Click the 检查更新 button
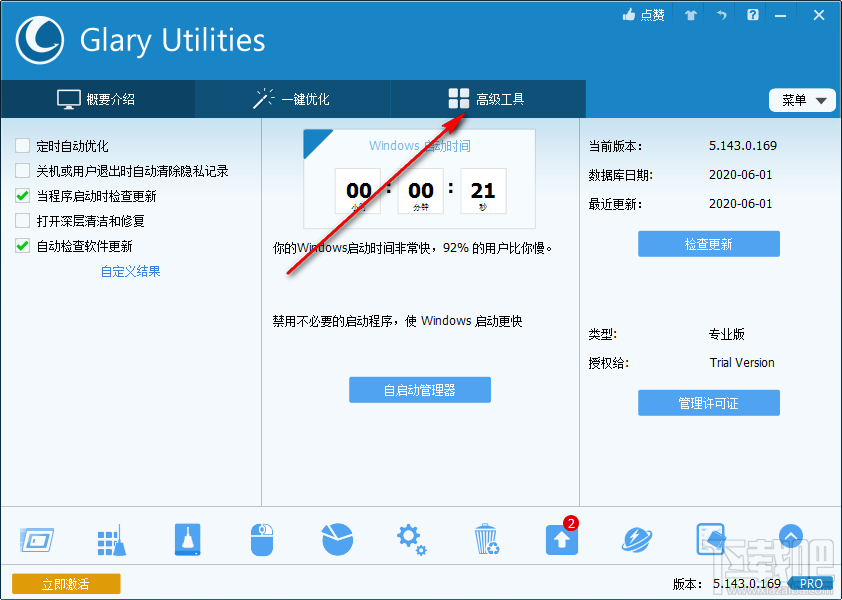842x600 pixels. pos(708,243)
